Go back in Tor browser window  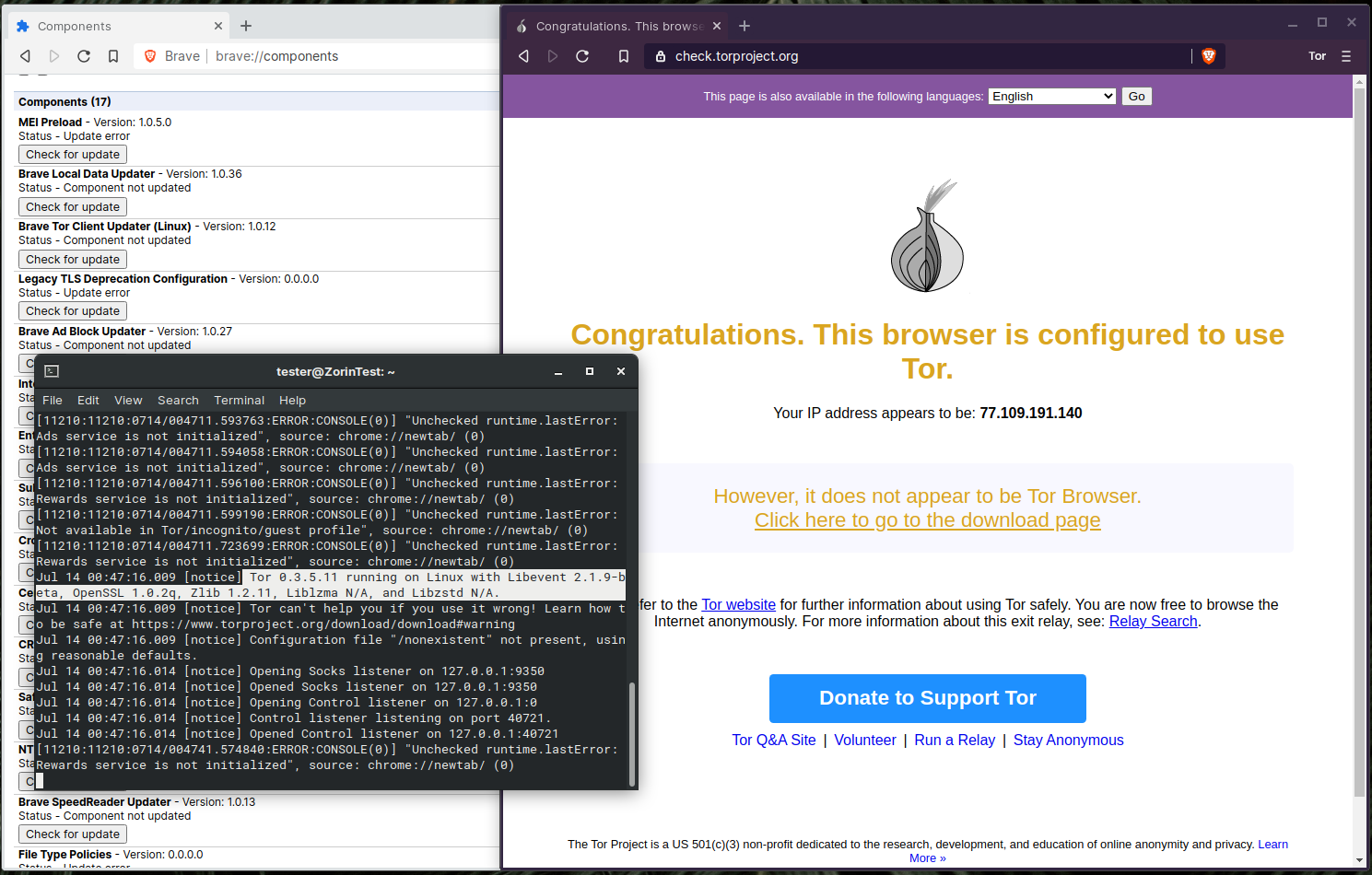pyautogui.click(x=523, y=56)
